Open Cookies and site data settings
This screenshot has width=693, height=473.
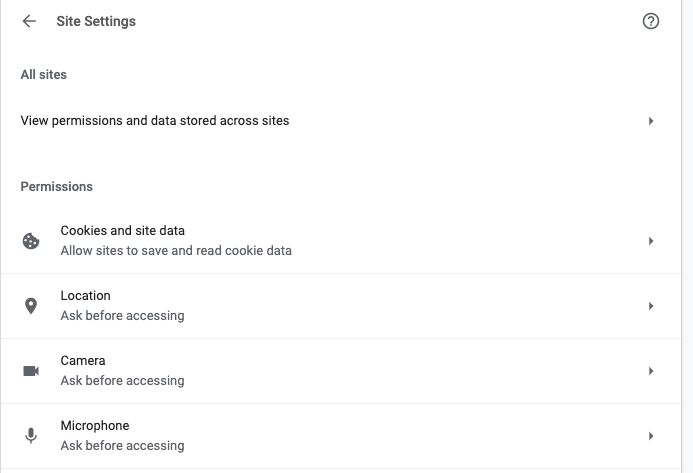point(122,231)
